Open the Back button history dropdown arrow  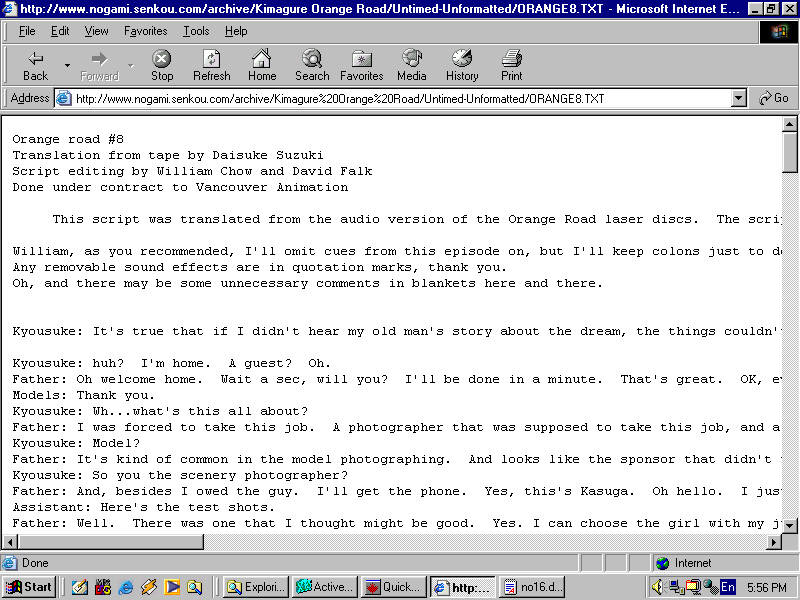67,65
